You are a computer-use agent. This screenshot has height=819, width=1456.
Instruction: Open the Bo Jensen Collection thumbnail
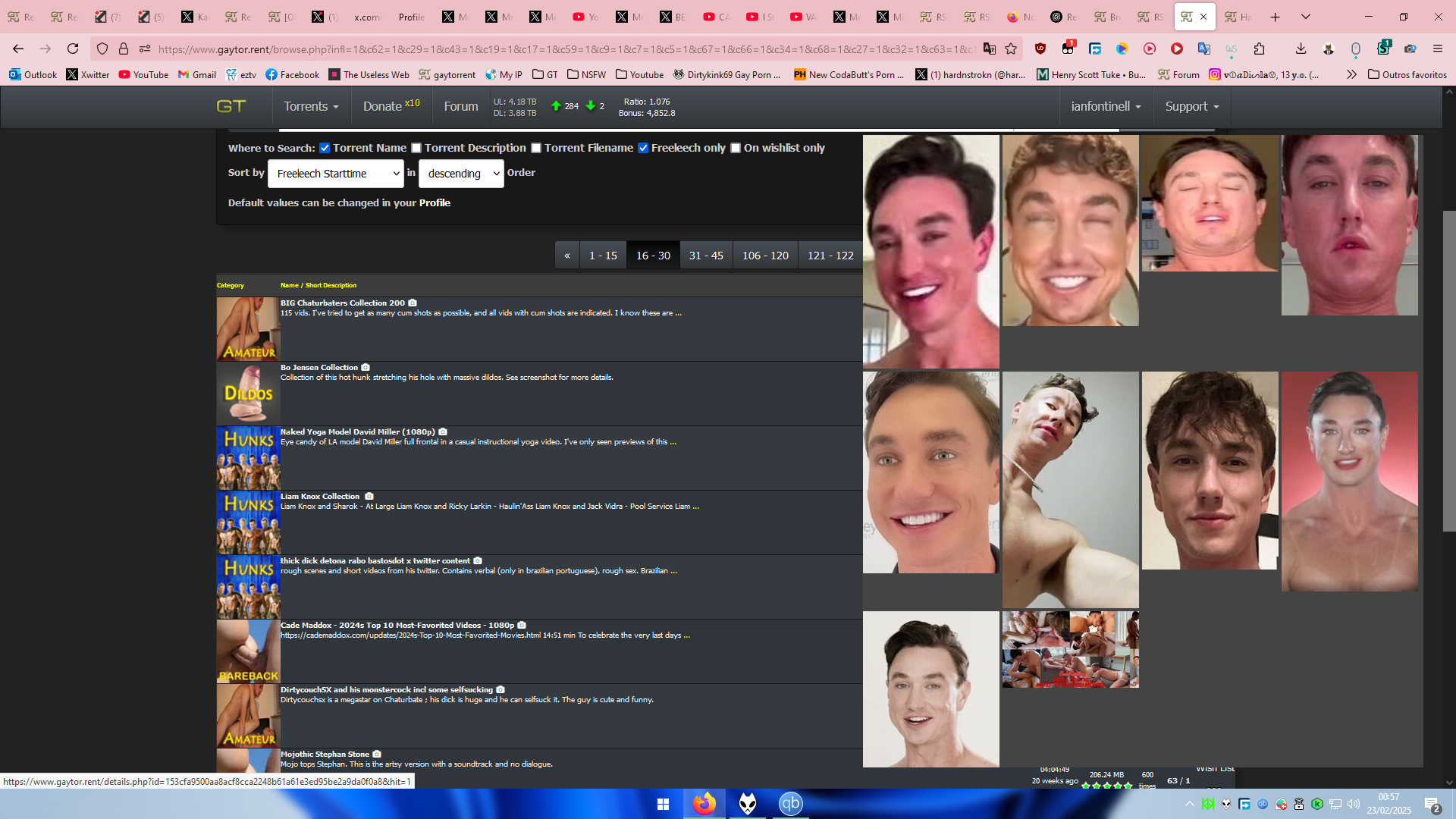click(x=248, y=394)
